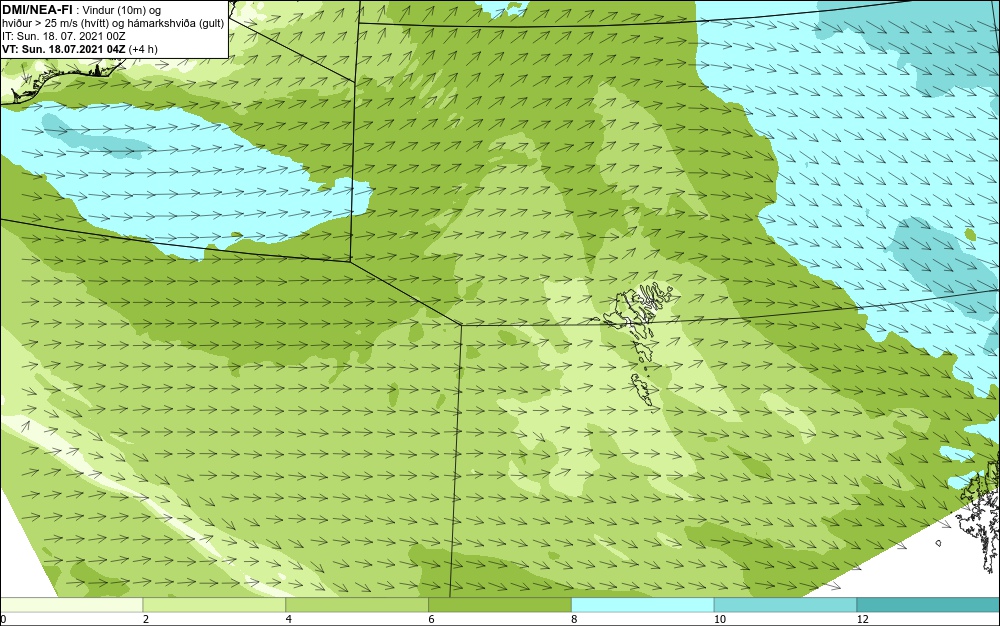
Task: Click the legend value label '2'
Action: pos(146,619)
